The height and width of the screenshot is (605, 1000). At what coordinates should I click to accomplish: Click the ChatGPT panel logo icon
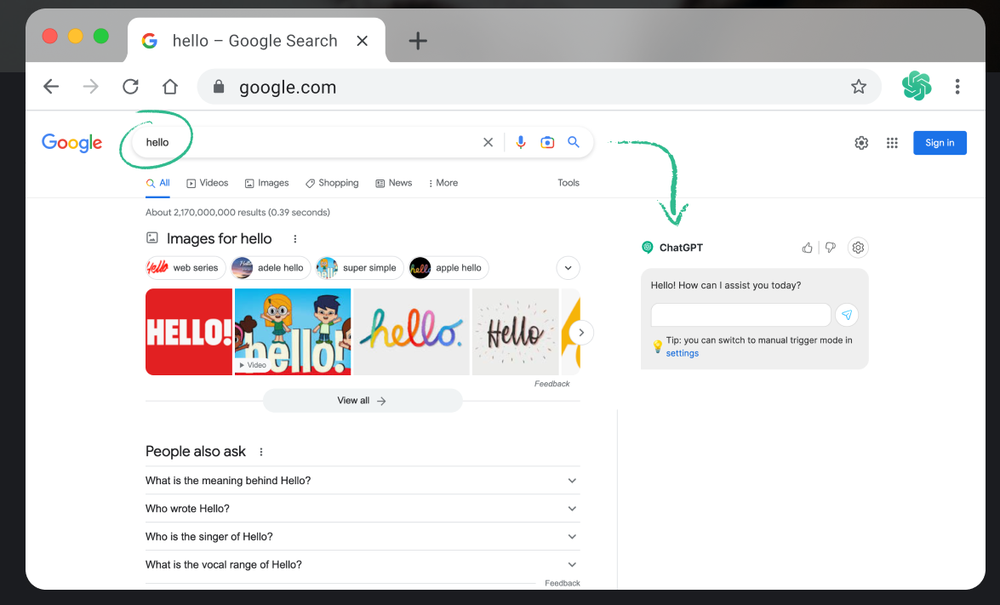click(x=647, y=247)
